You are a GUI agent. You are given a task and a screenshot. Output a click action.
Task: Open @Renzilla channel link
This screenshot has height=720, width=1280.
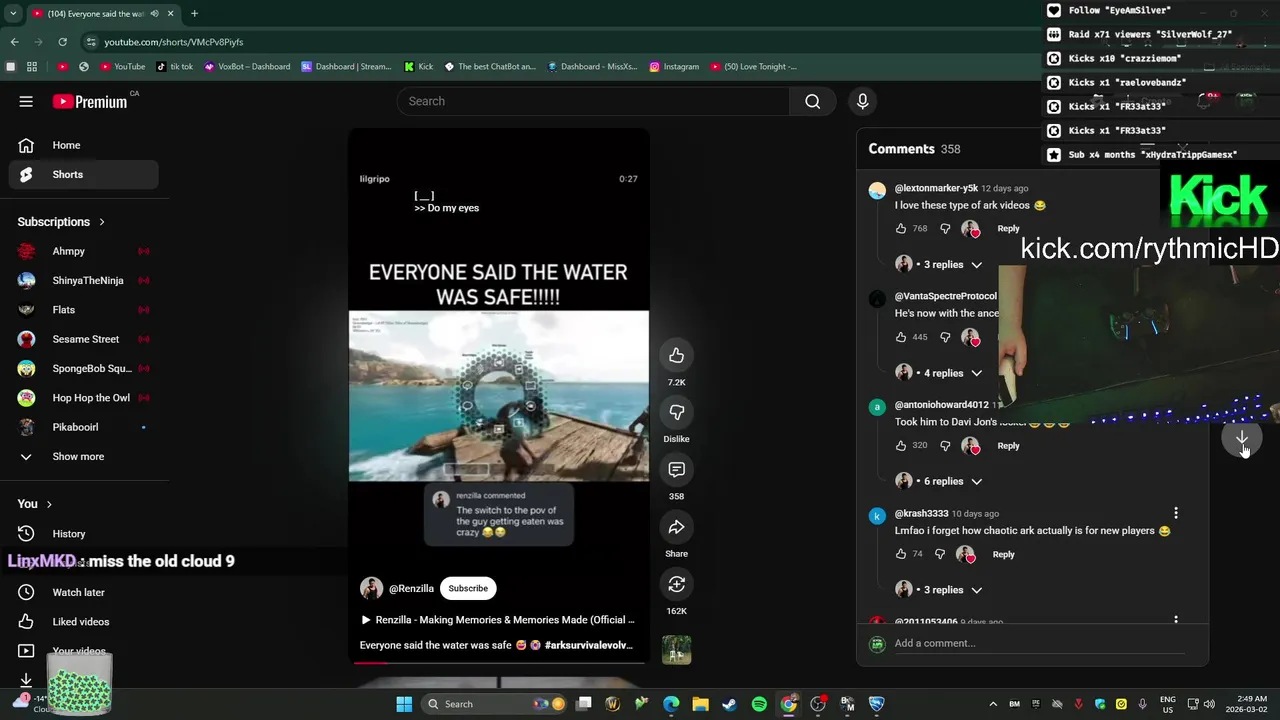pyautogui.click(x=411, y=589)
